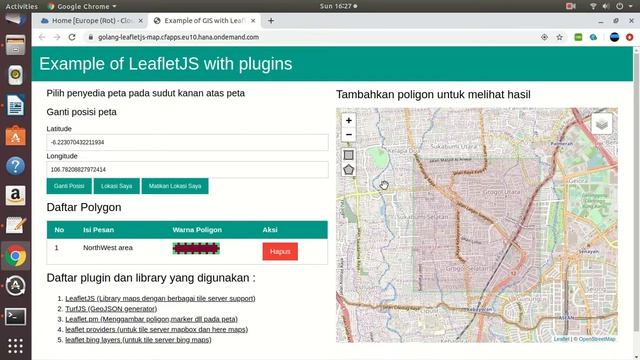
Task: Open Files manager from Ubuntu dock
Action: coord(16,45)
